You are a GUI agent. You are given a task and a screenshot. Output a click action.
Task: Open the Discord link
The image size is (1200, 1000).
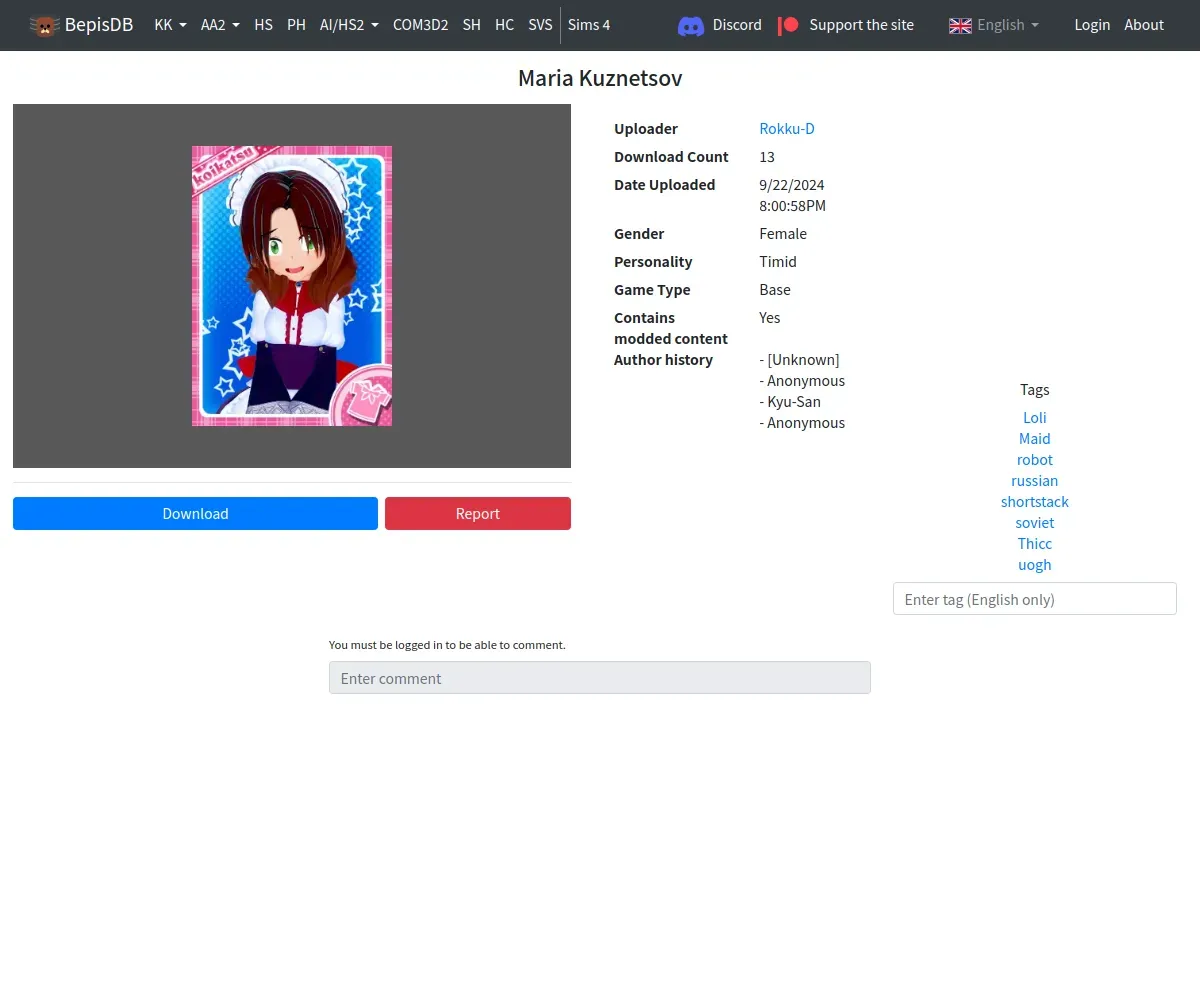[737, 25]
